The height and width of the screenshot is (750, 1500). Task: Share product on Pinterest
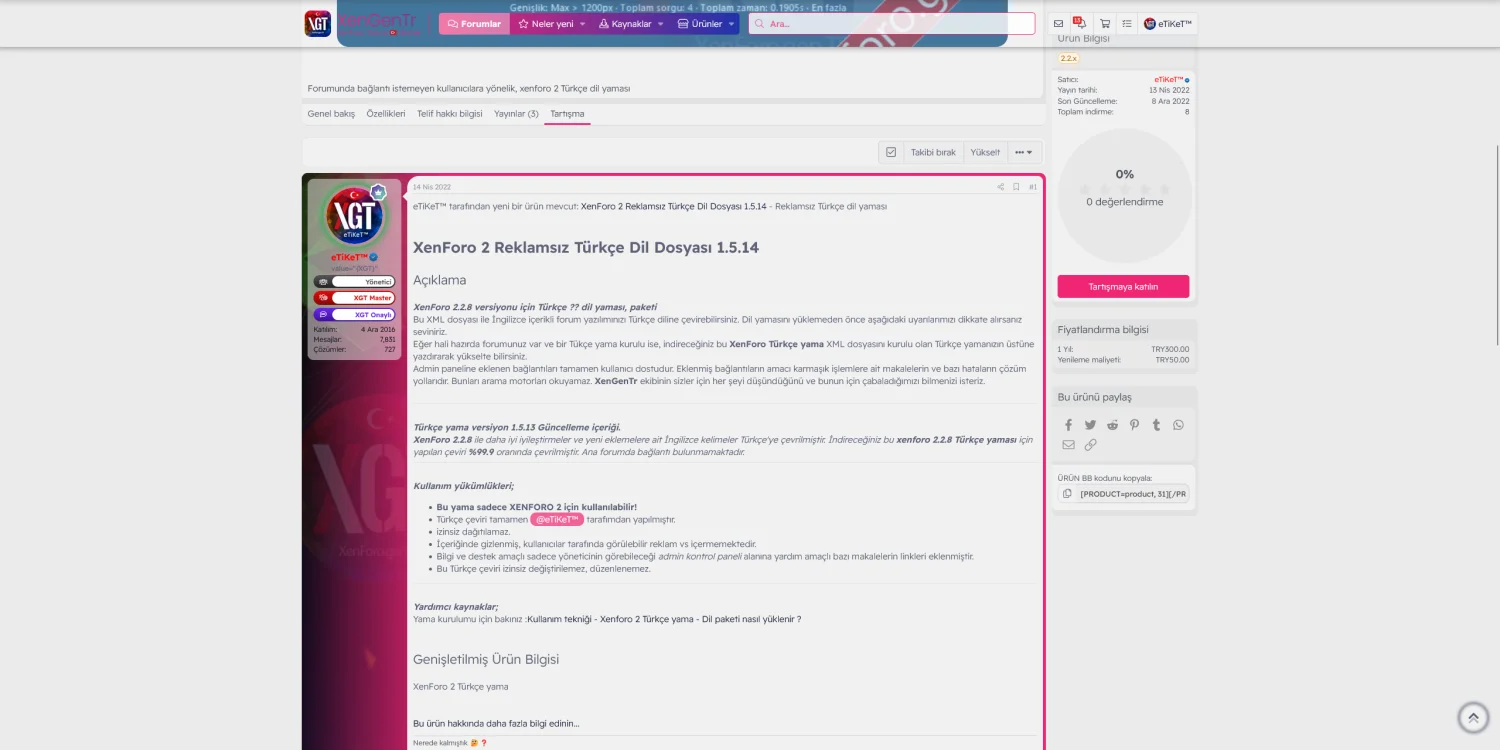tap(1134, 425)
